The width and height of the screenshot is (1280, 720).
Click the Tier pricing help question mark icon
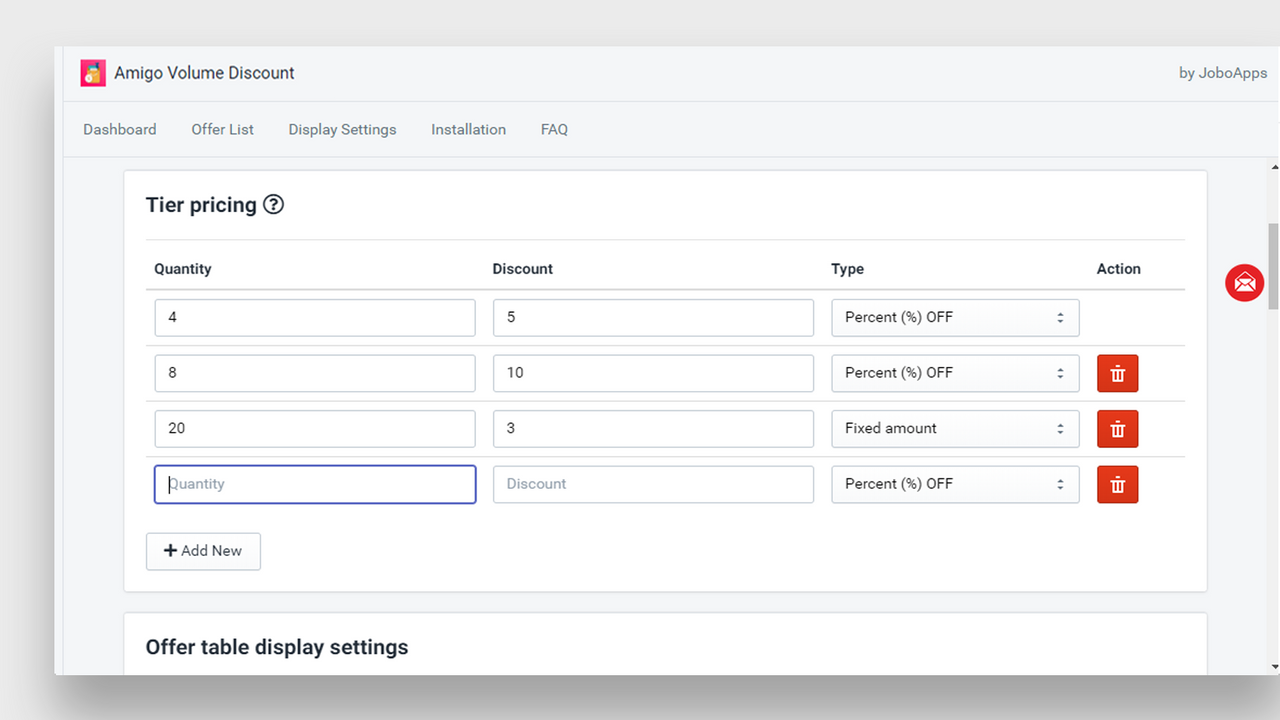point(273,205)
